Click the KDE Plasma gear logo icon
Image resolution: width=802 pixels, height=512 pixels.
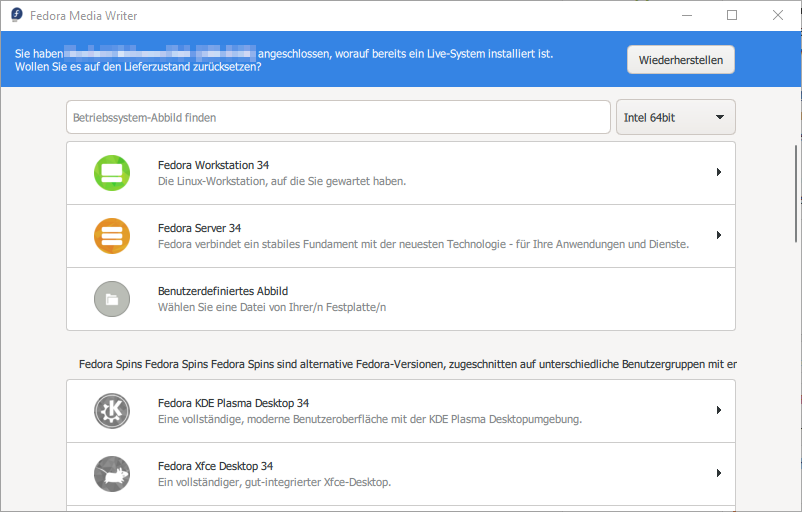tap(112, 411)
